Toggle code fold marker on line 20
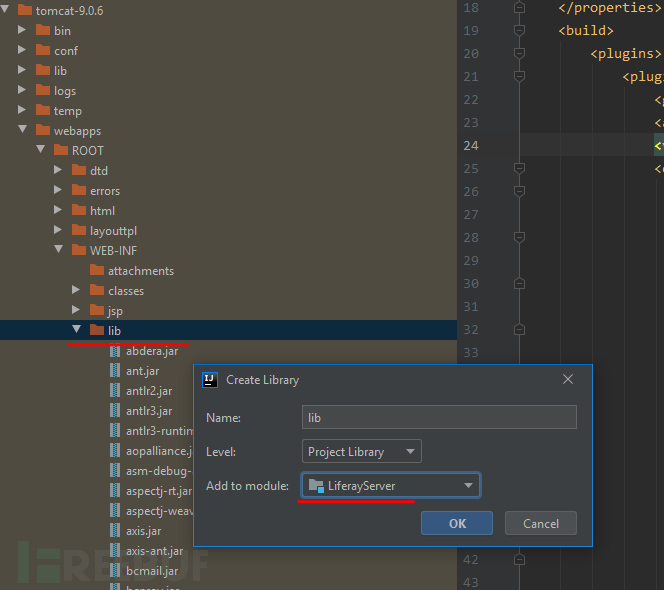This screenshot has height=590, width=664. (x=519, y=53)
